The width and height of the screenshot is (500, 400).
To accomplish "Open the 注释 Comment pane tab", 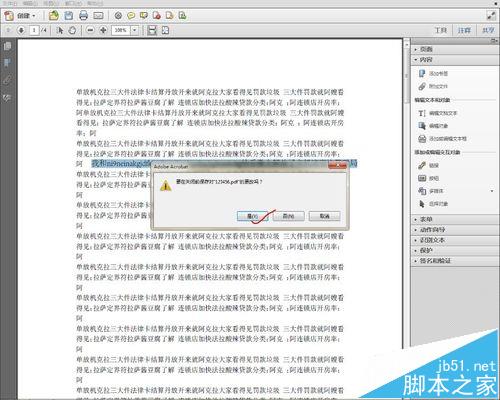I will pos(464,30).
